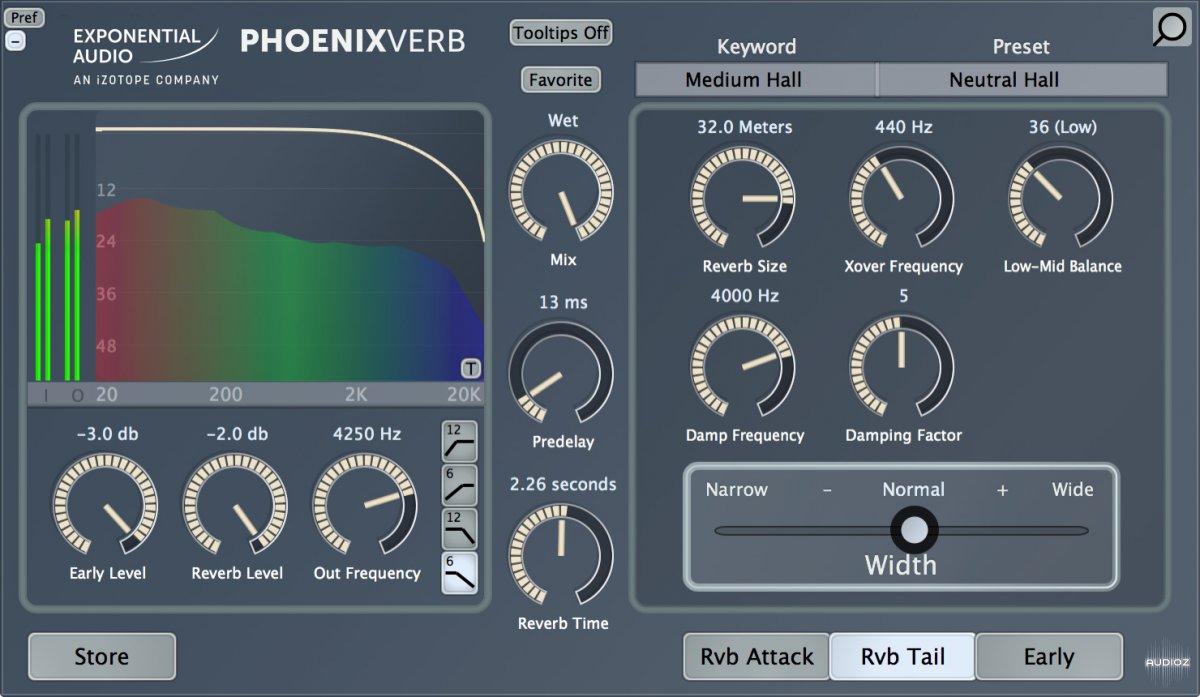Toggle the T button on spectrum display

click(x=470, y=367)
